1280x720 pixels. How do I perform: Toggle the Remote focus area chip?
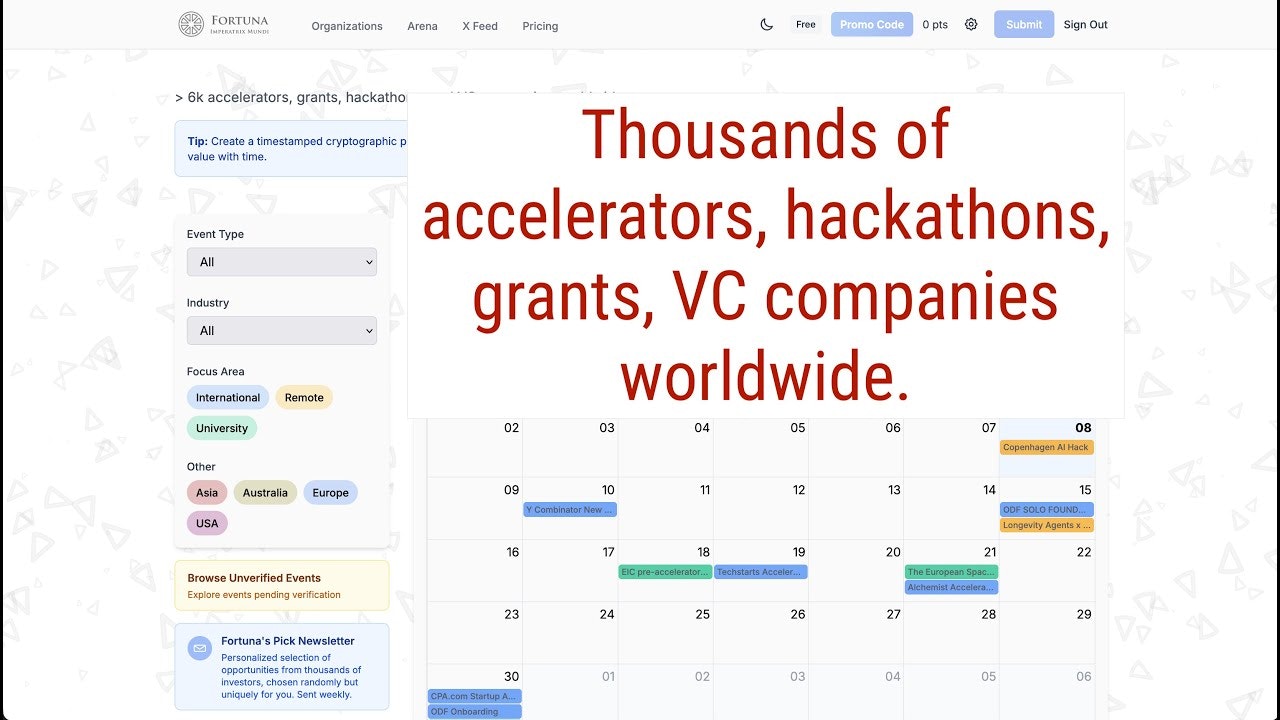tap(304, 398)
